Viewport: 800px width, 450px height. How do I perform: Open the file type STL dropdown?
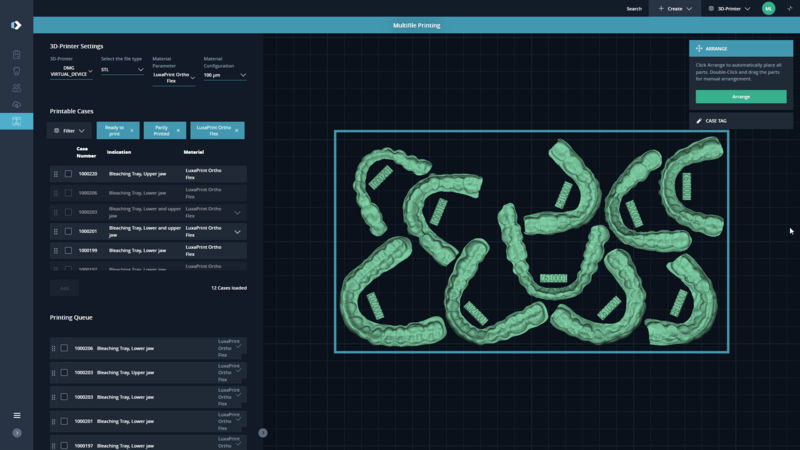[x=122, y=70]
